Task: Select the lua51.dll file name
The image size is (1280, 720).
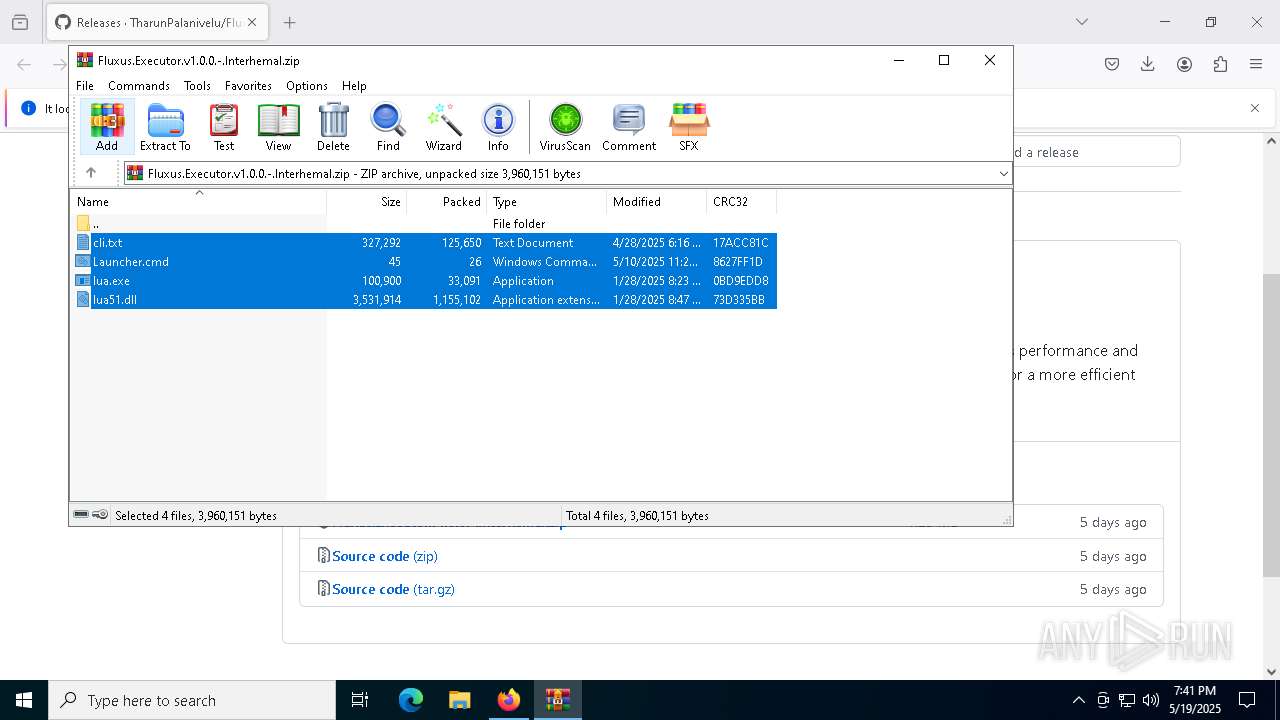Action: tap(115, 300)
